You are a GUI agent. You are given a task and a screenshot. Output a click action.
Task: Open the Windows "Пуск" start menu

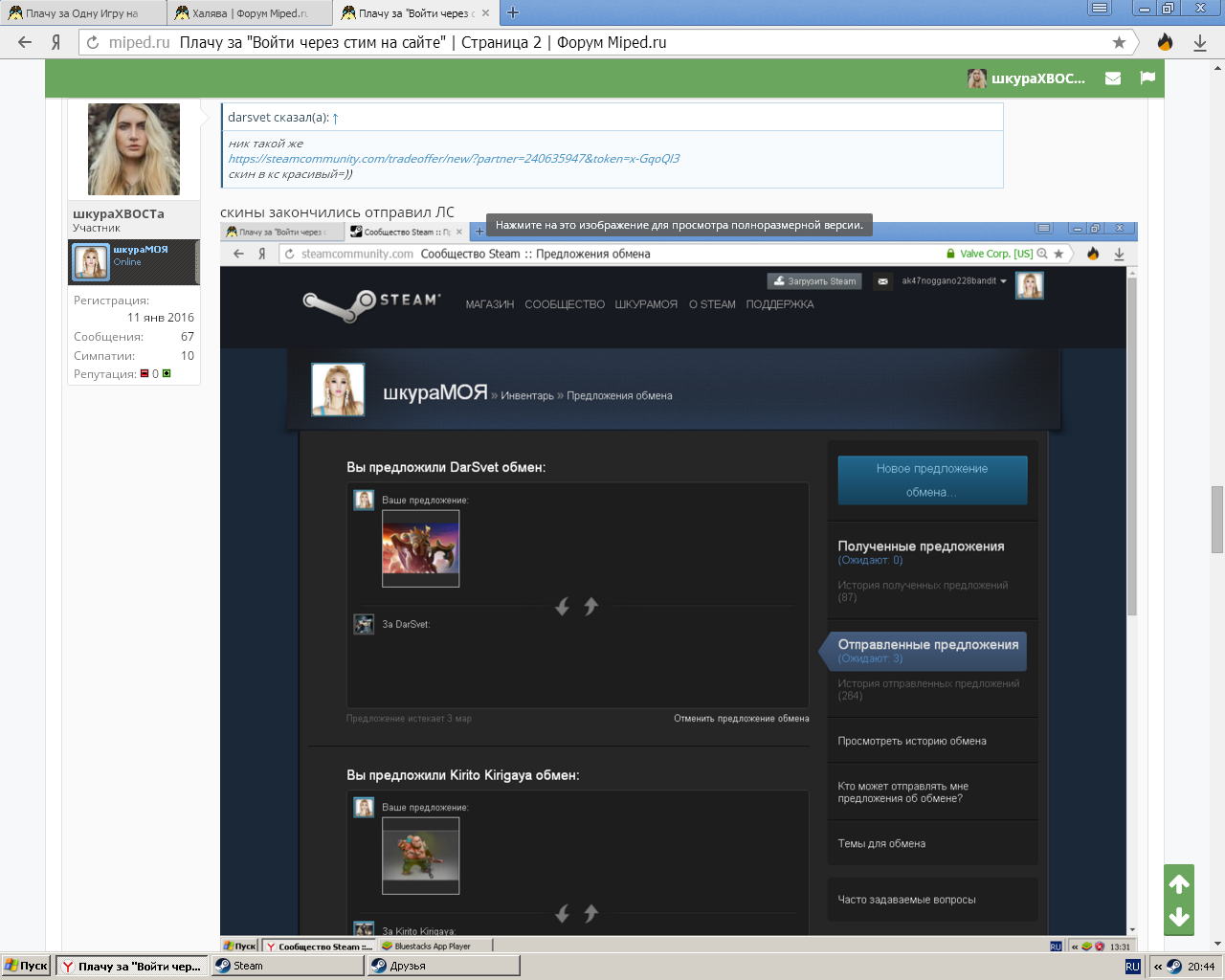(26, 966)
